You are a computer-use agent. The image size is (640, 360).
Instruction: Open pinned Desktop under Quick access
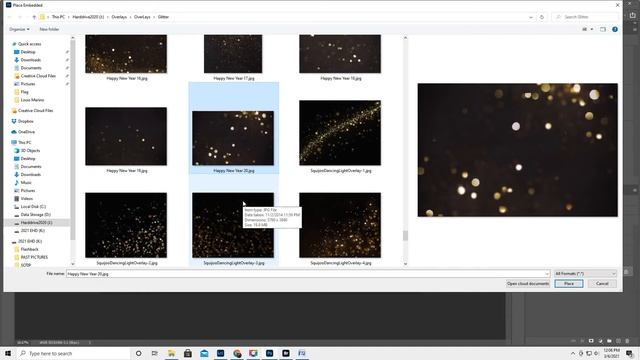28,52
